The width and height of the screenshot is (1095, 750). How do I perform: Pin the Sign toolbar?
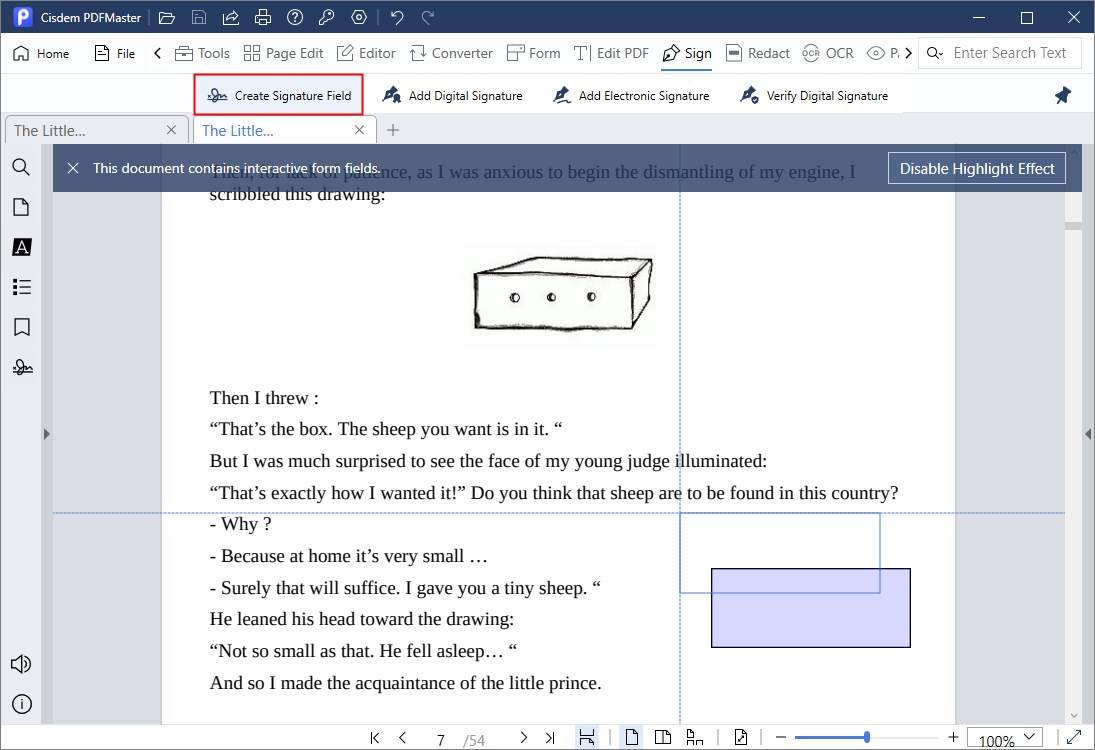point(1063,96)
